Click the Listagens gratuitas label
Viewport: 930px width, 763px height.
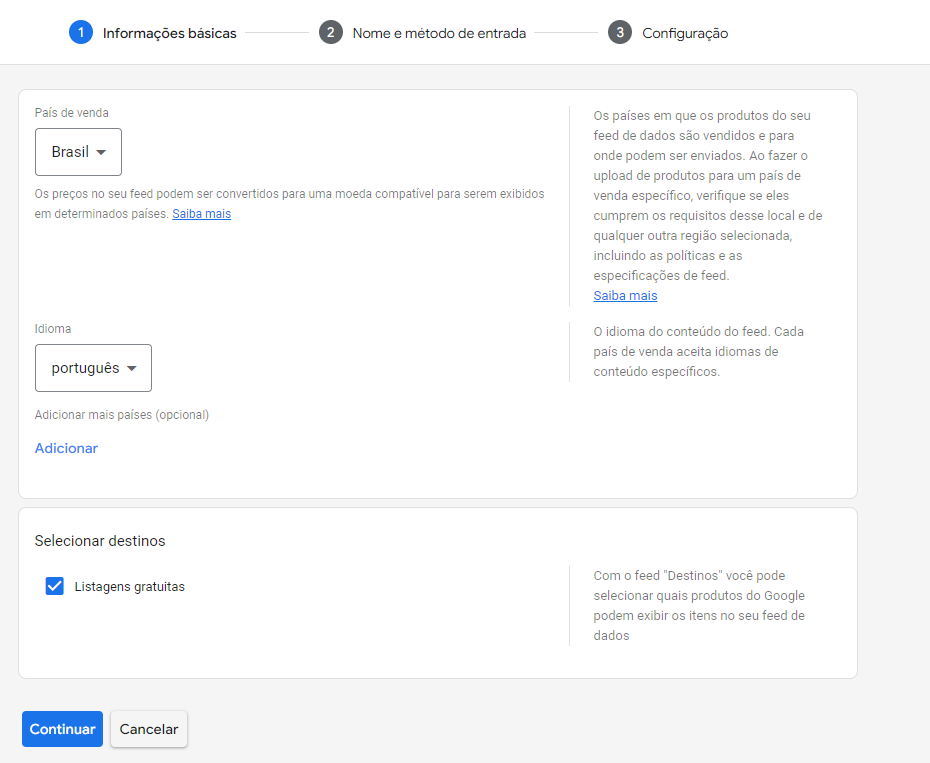tap(129, 587)
